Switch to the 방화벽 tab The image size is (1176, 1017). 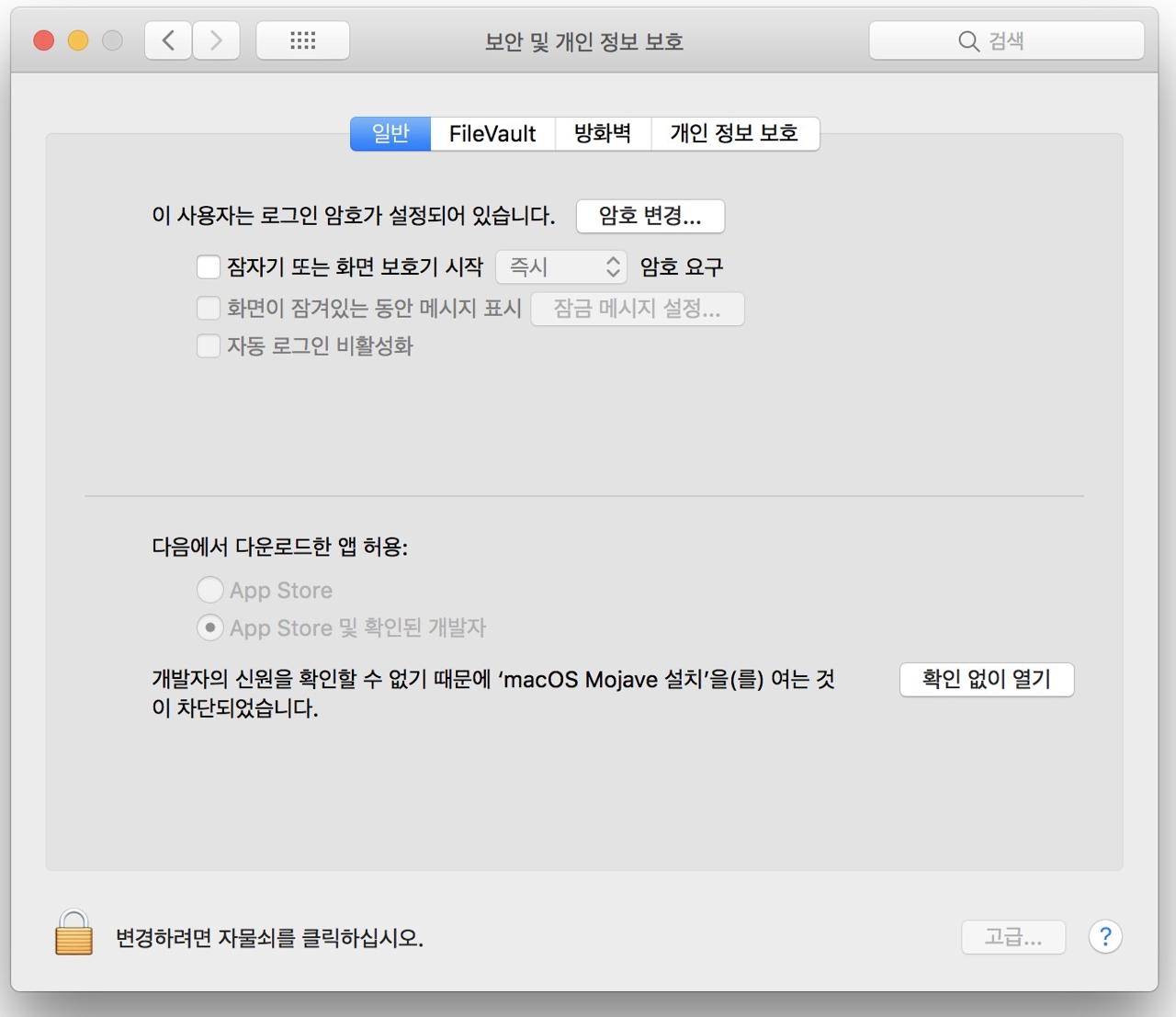click(603, 133)
